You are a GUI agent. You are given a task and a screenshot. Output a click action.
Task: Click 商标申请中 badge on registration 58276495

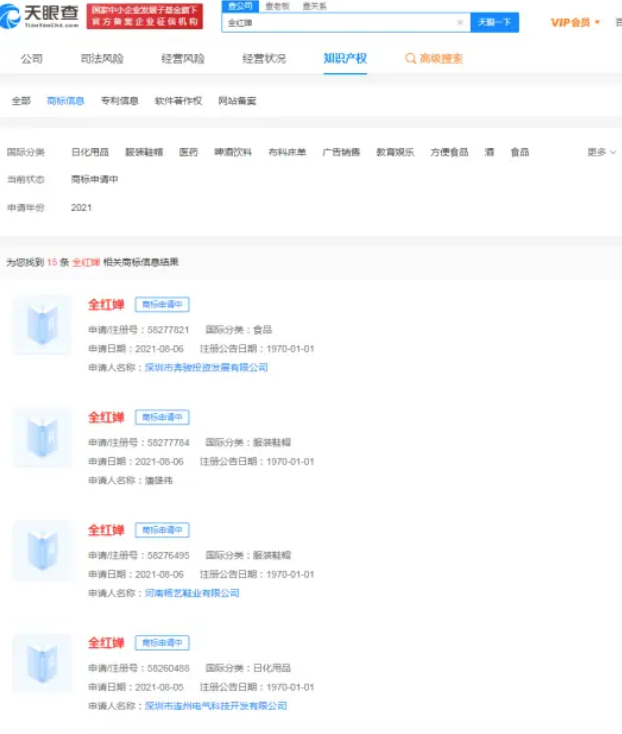(162, 530)
